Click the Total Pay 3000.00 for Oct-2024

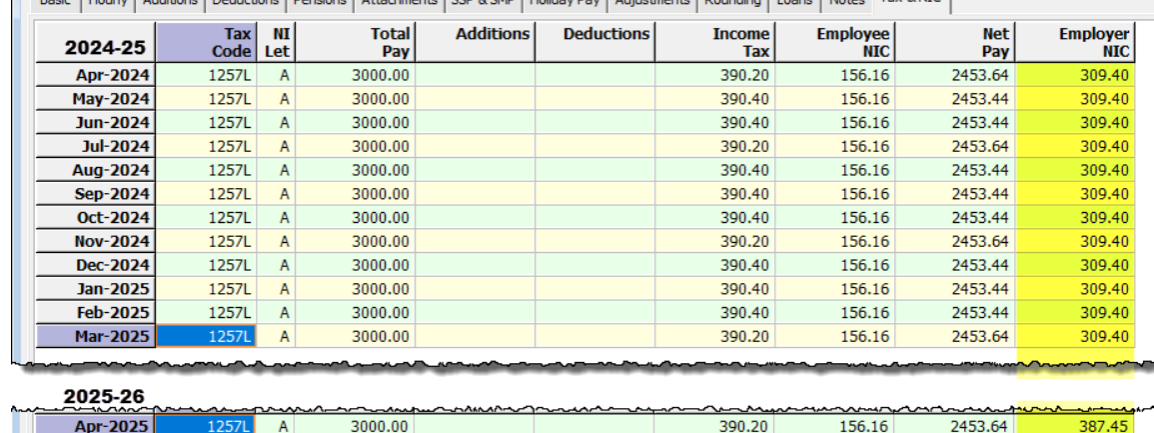pos(355,217)
